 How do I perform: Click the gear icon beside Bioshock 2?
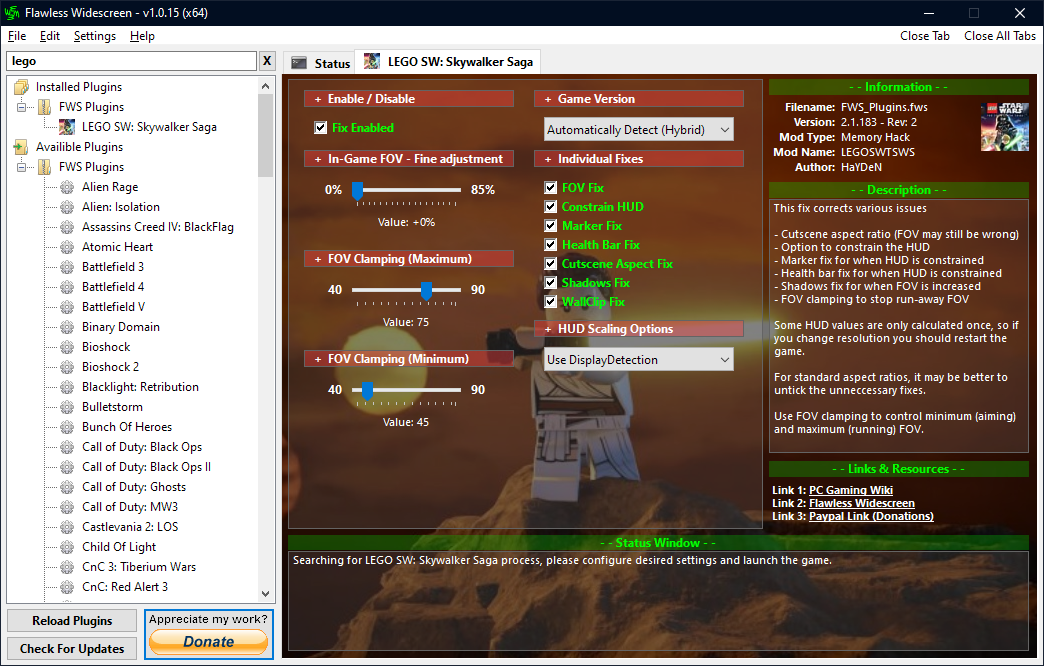[67, 367]
